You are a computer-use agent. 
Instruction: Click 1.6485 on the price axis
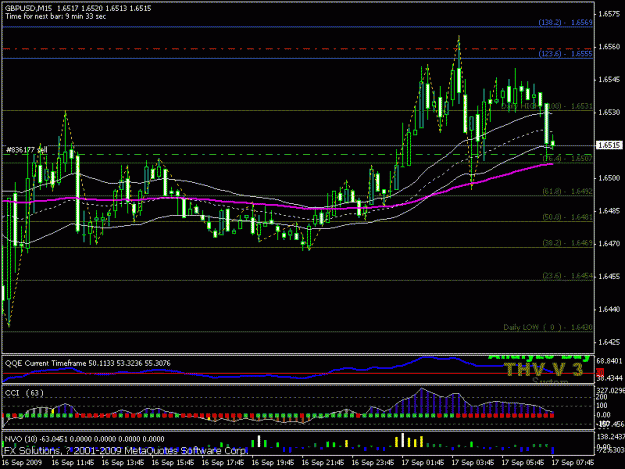tap(609, 211)
